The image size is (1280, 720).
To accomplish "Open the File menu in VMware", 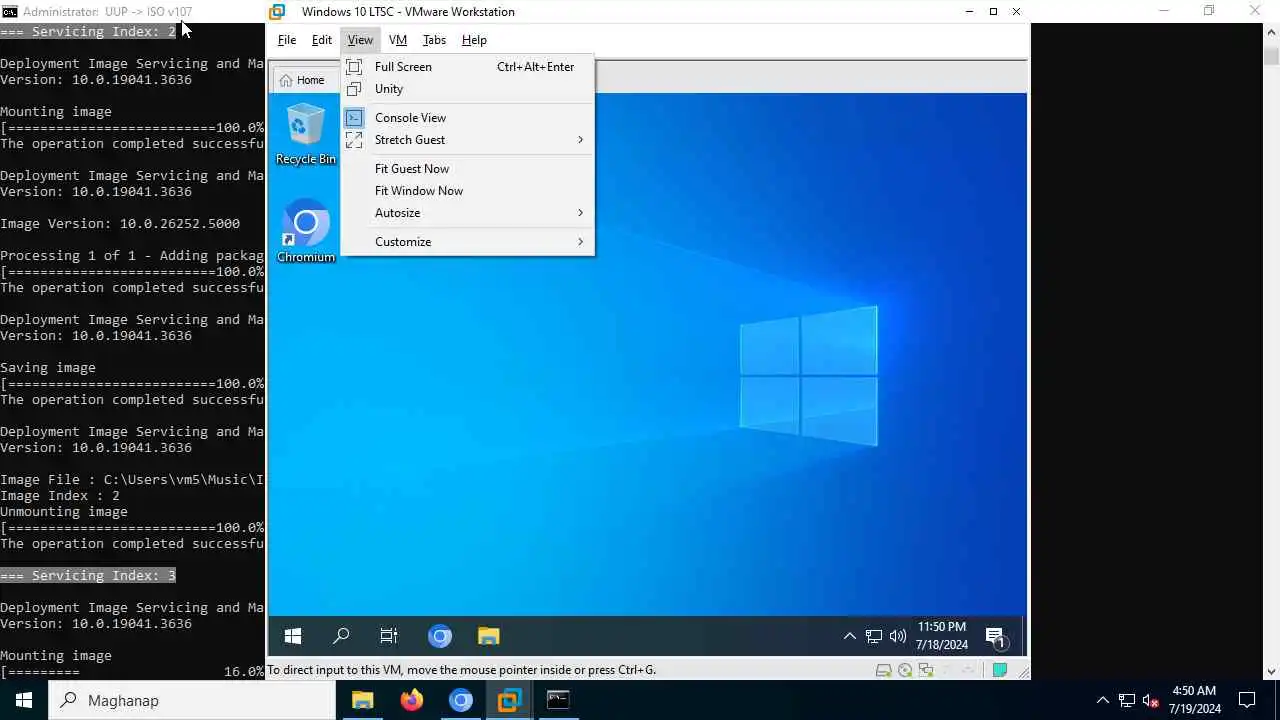I will pos(287,40).
